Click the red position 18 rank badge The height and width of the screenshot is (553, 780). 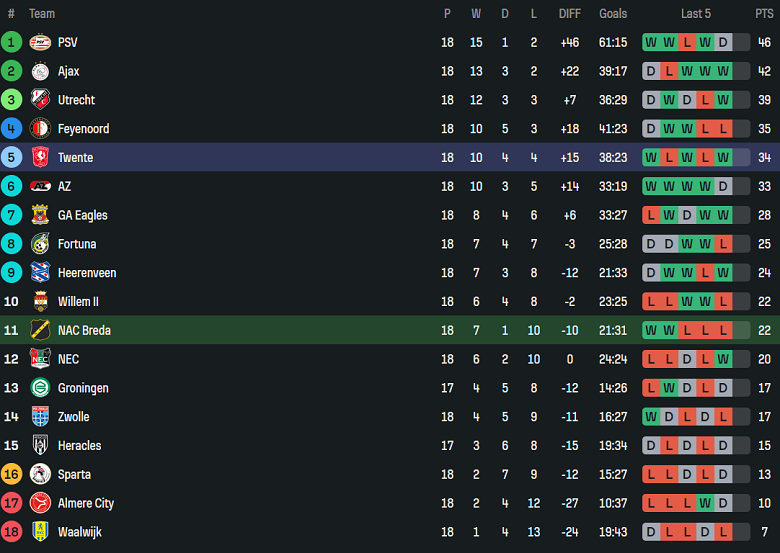click(x=11, y=532)
